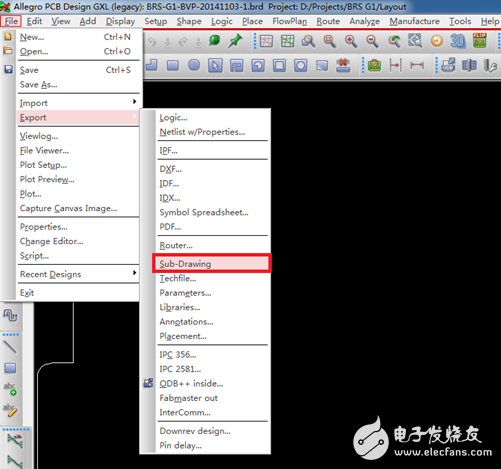501x469 pixels.
Task: Select Placement... export option
Action: tap(183, 336)
